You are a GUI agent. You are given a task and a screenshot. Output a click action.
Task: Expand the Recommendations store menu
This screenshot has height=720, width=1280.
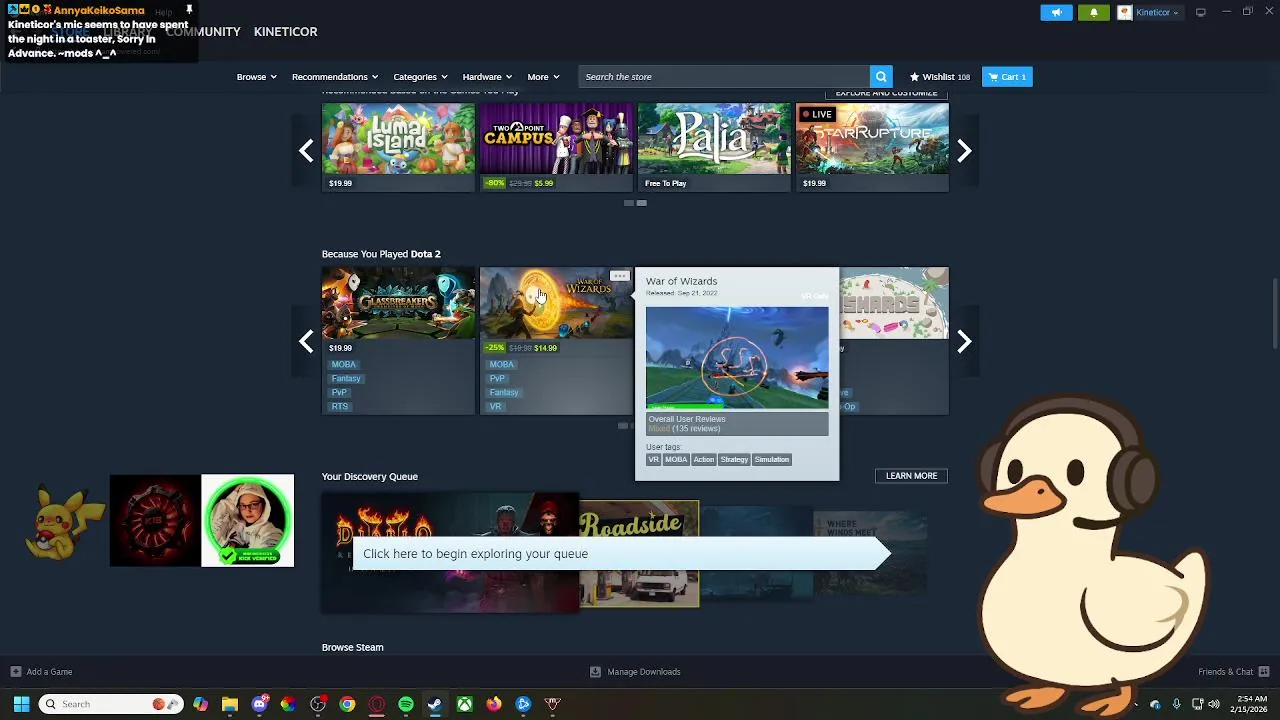[334, 77]
